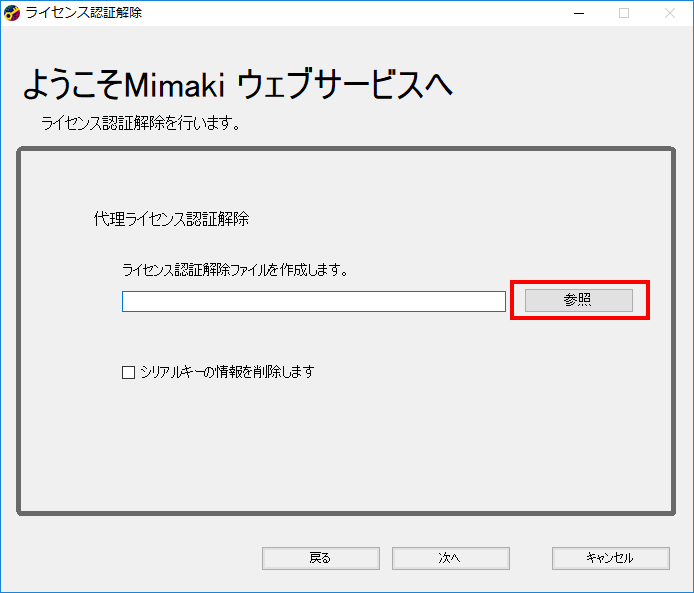Close the ライセンス認証解除 window

670,13
